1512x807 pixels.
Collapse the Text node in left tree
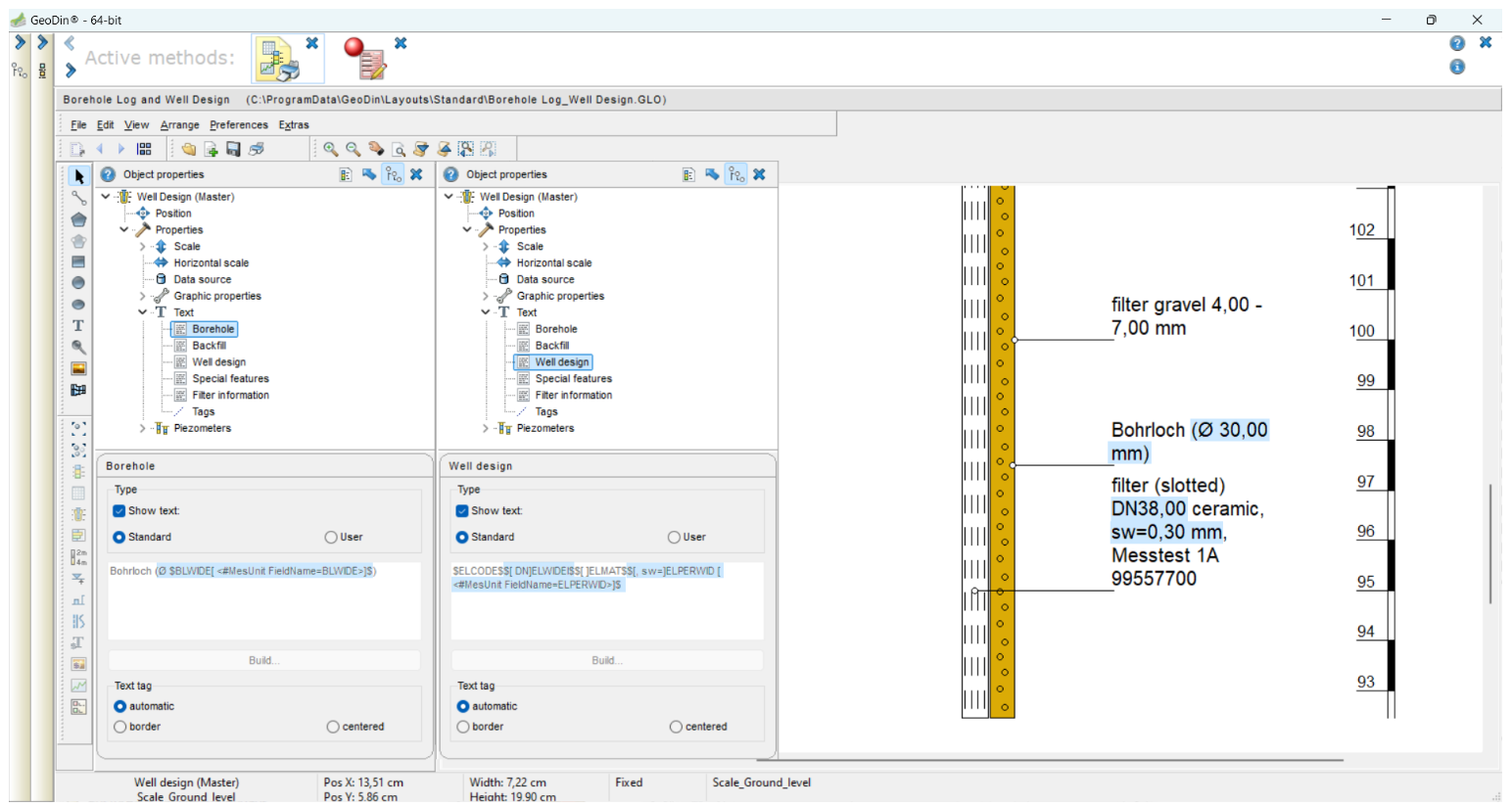(142, 312)
